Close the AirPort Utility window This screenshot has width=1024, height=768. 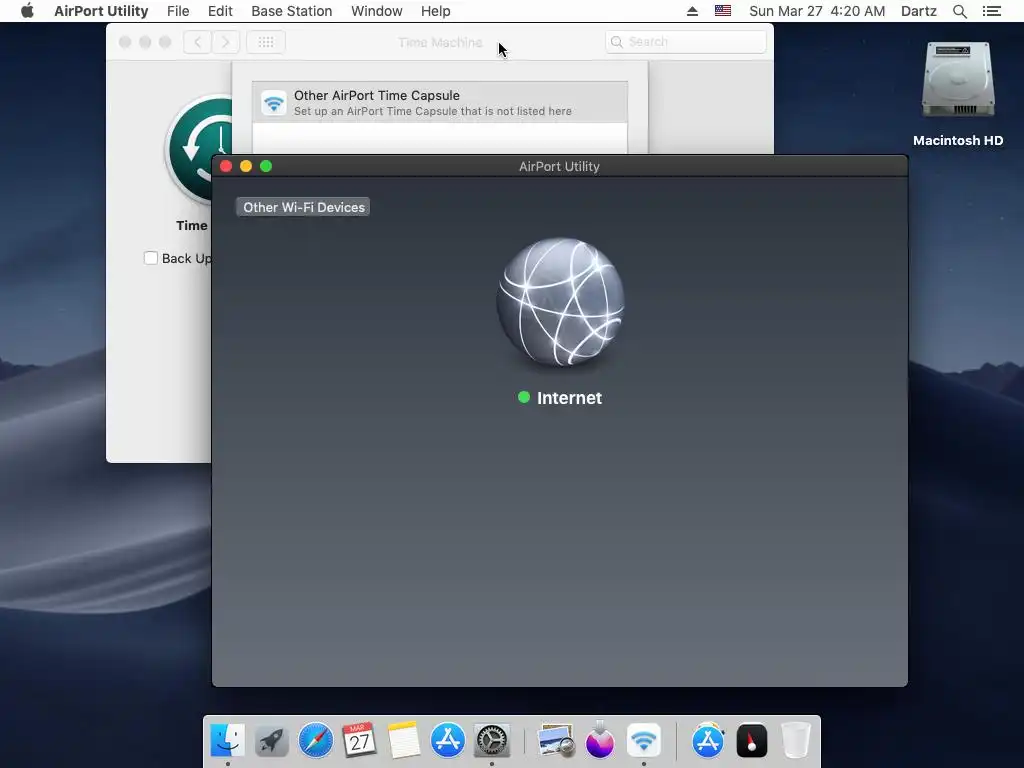point(226,166)
